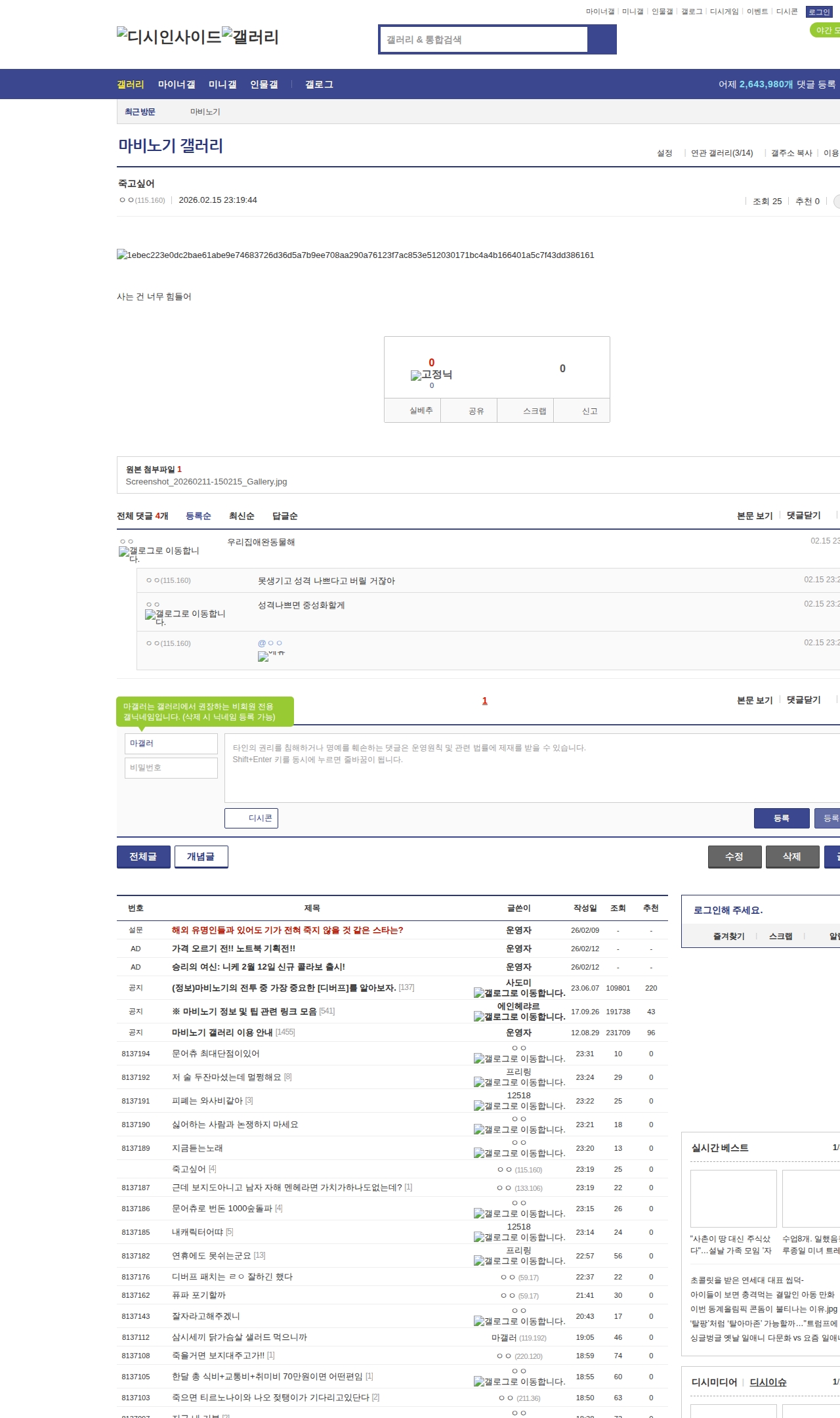
Task: Open 갤로그 icon in row 싫어하는 사람과 논쟁하지 마세요
Action: click(519, 1129)
